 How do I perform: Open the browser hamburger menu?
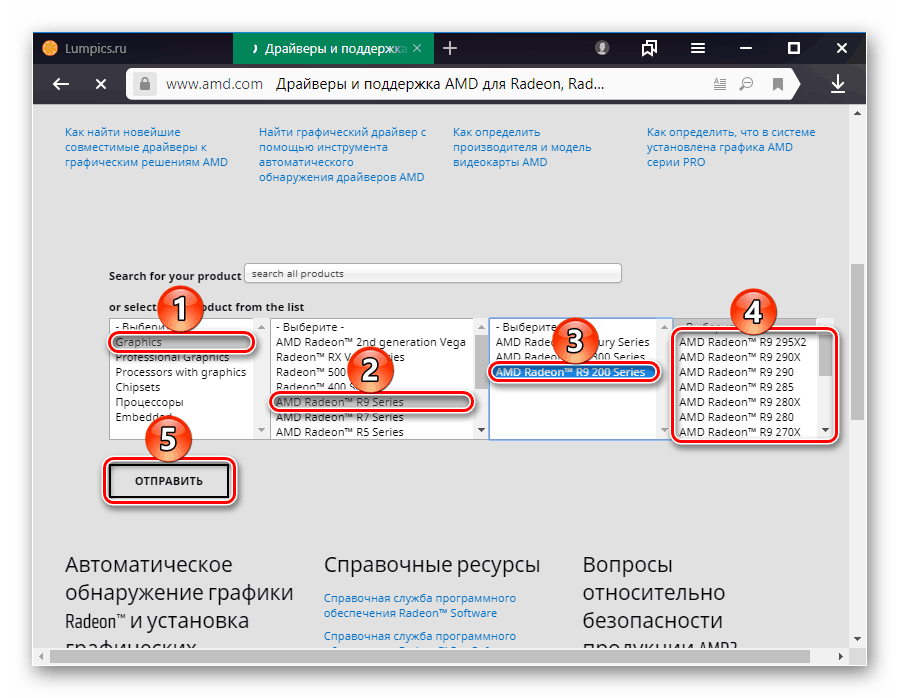(x=698, y=48)
